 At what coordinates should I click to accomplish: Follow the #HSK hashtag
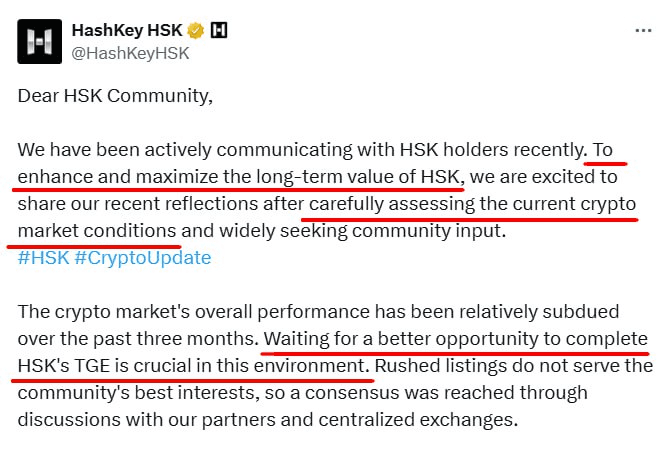pyautogui.click(x=43, y=258)
